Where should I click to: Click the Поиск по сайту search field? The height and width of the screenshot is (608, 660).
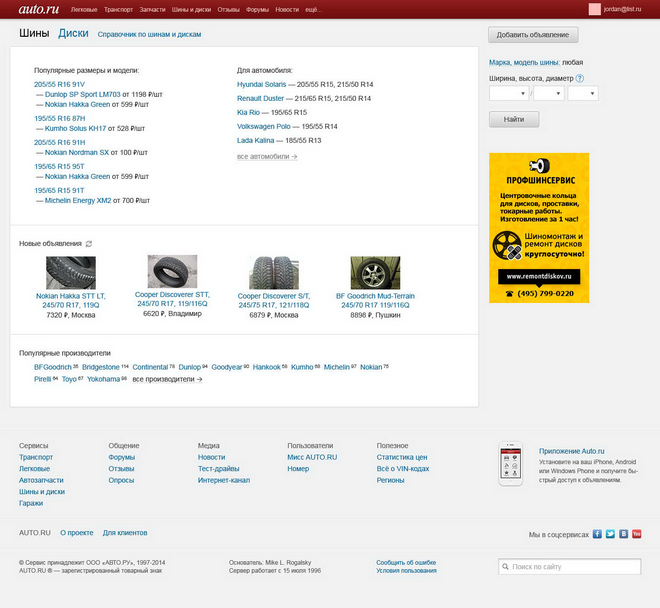(x=570, y=567)
